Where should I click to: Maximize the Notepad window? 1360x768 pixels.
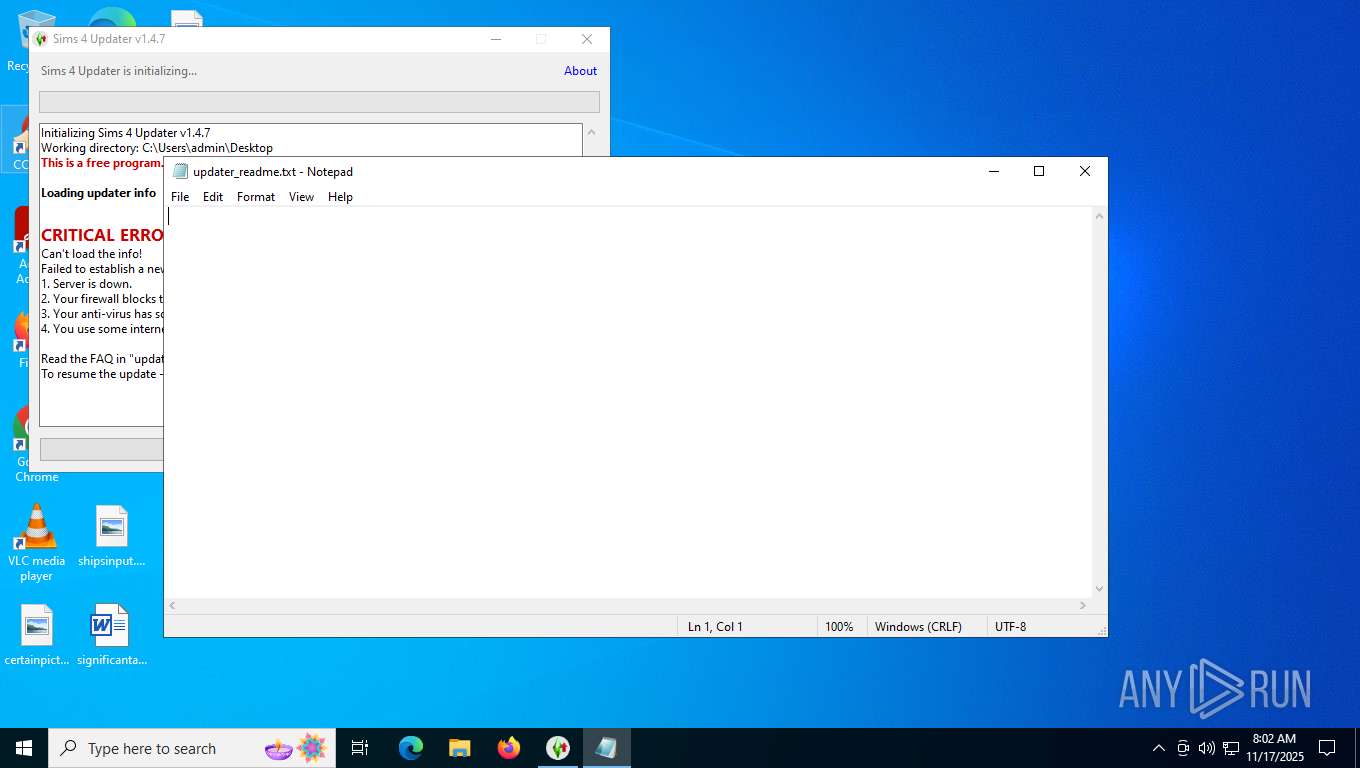1039,171
